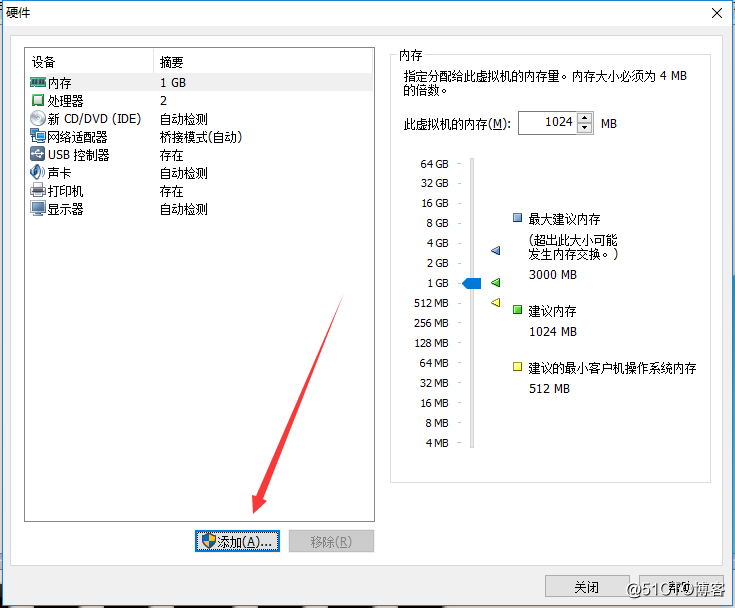Click the 4 MB scale label
735x608 pixels.
[x=437, y=443]
